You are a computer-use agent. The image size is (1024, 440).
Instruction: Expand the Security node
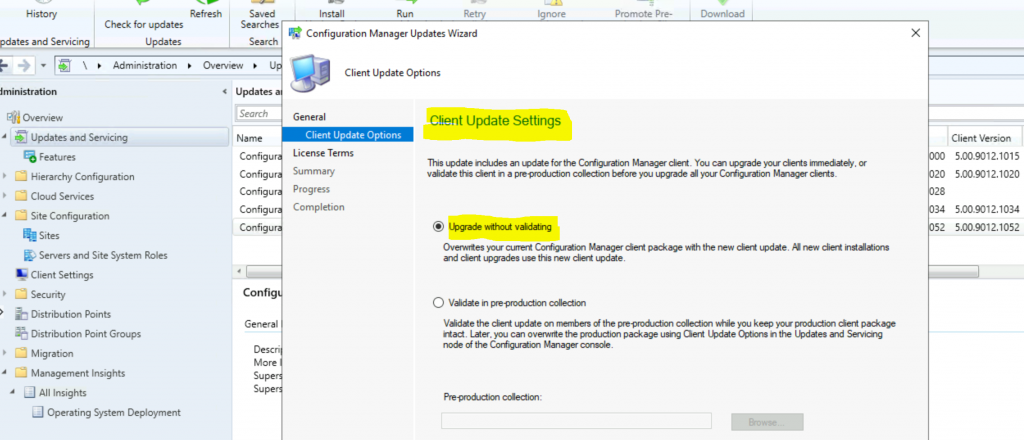(6, 294)
